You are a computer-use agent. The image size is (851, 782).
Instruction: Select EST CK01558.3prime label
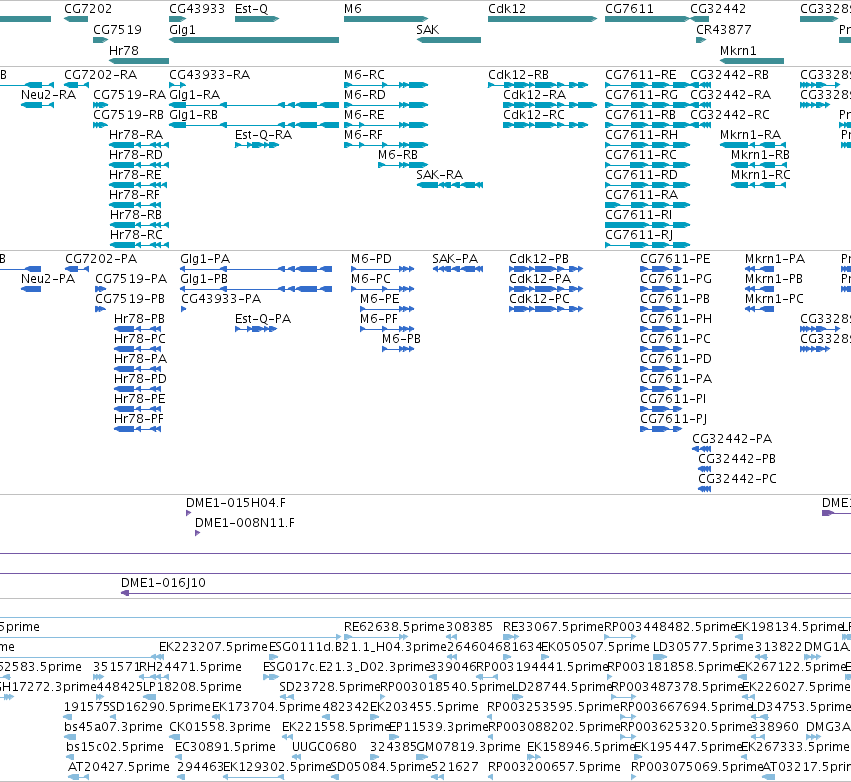click(220, 727)
